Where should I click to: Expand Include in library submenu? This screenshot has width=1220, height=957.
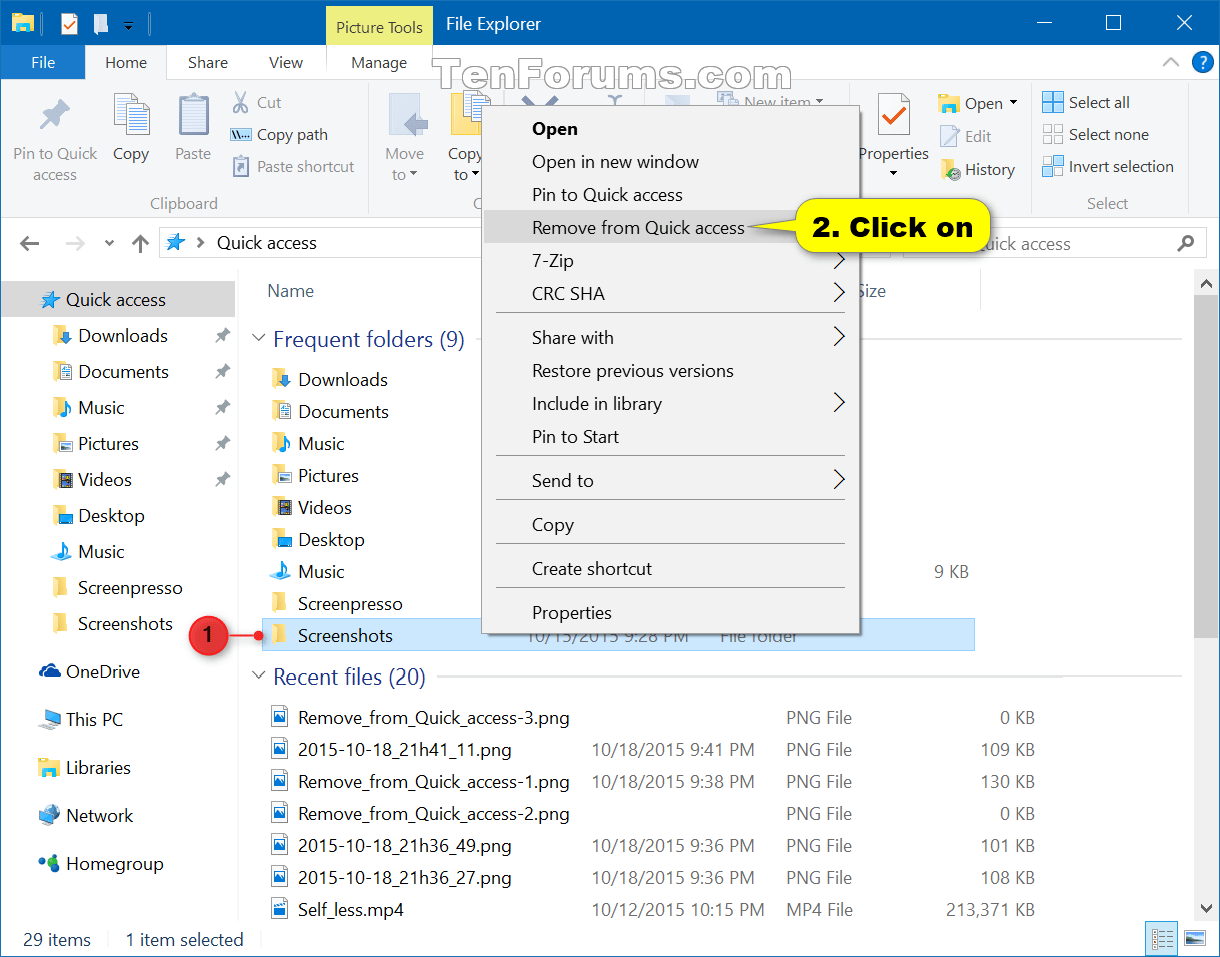click(670, 404)
